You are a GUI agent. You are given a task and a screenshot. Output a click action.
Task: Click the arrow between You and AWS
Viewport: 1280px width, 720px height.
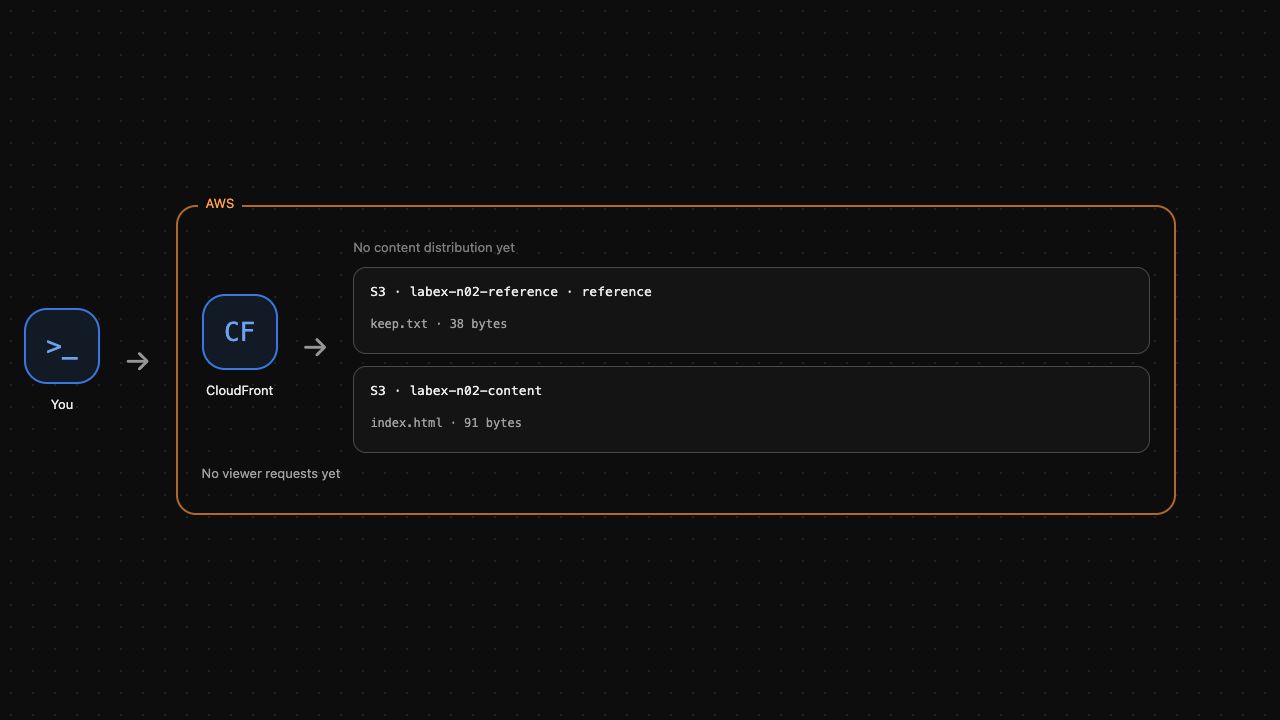[138, 361]
